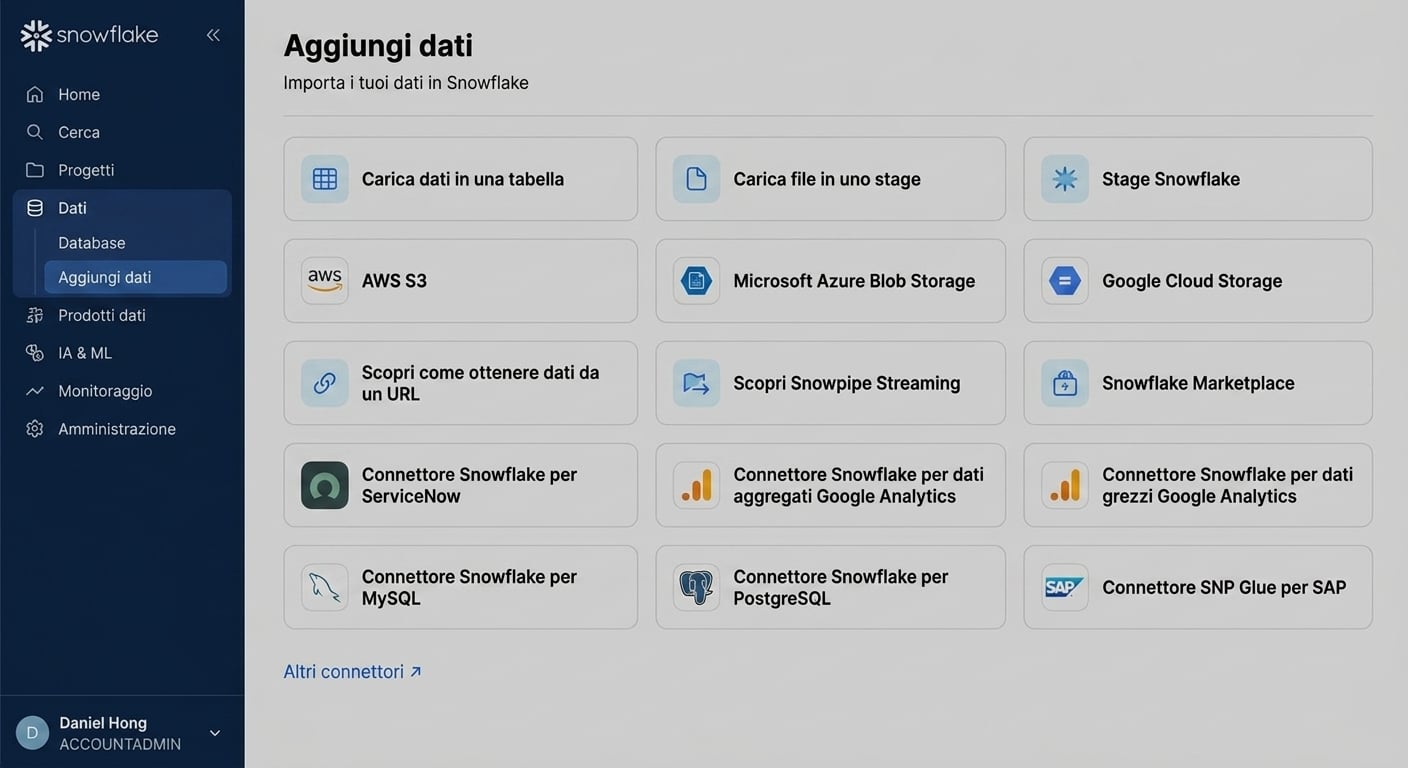Viewport: 1408px width, 768px height.
Task: Click the ACCOUNTADMIN role text
Action: [120, 745]
